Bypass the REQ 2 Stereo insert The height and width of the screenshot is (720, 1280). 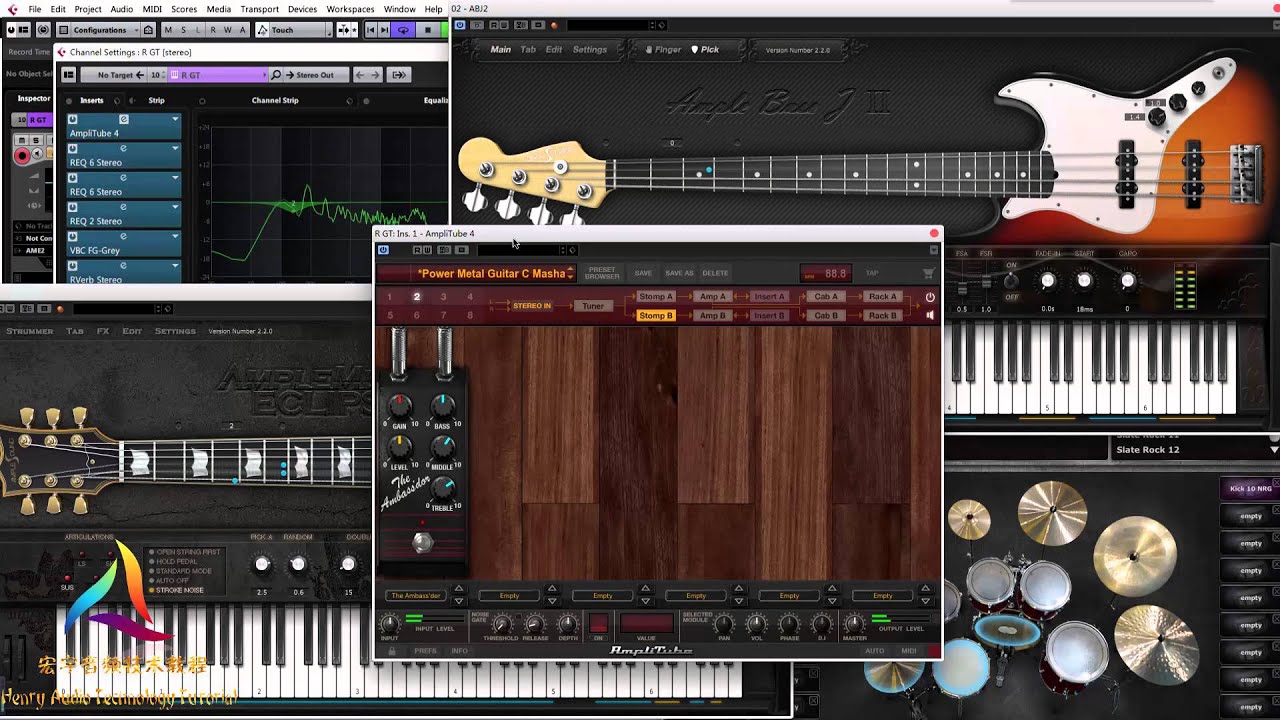[73, 207]
